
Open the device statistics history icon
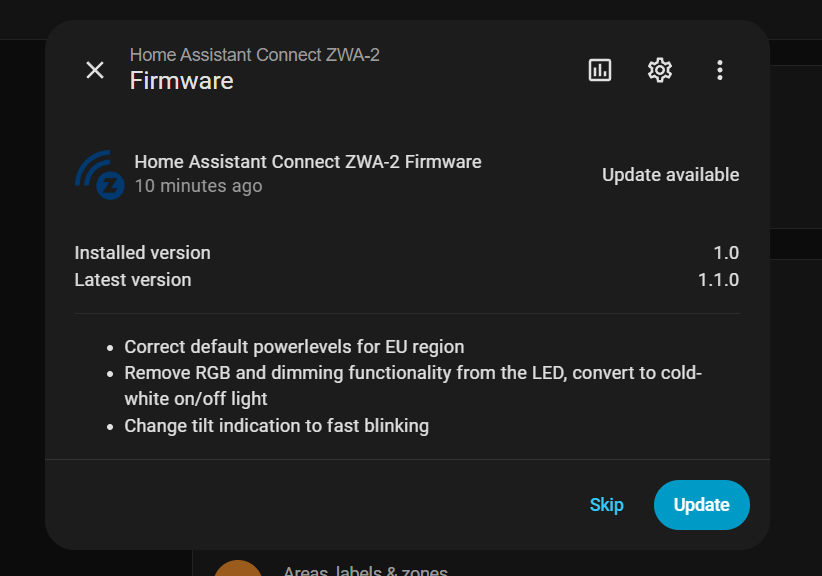[x=599, y=70]
